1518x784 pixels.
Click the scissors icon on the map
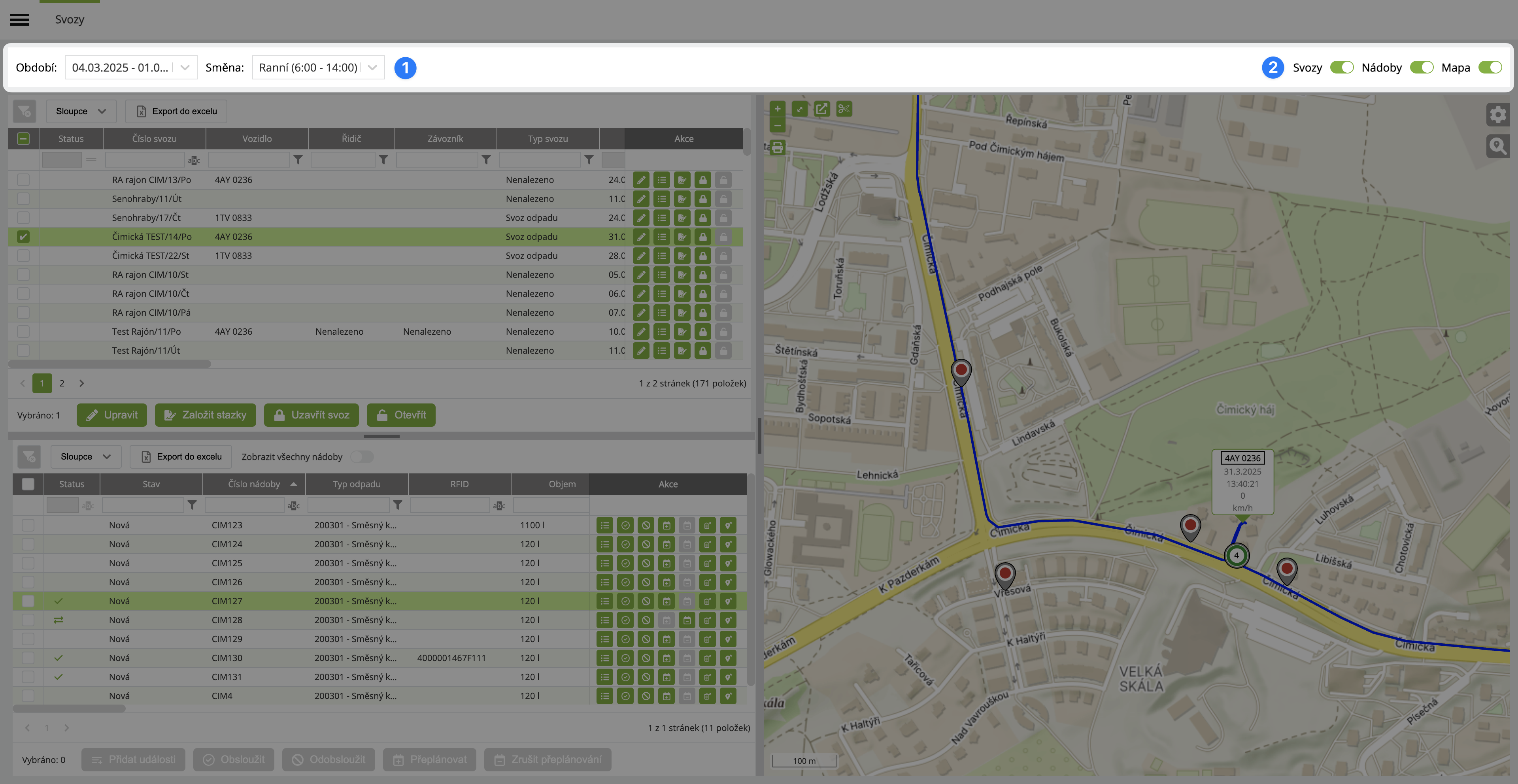[x=844, y=109]
